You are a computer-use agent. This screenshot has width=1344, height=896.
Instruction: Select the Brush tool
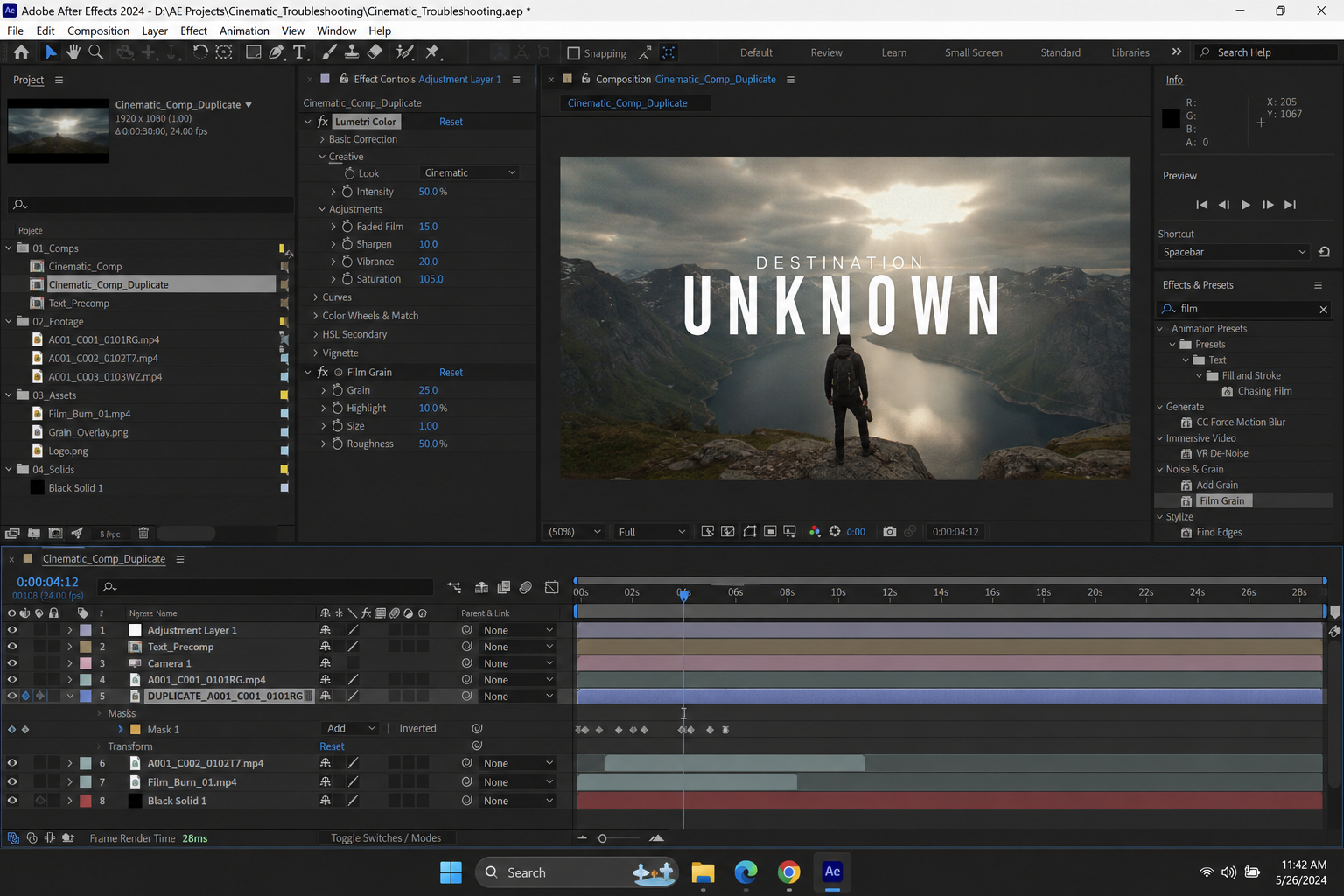(329, 52)
